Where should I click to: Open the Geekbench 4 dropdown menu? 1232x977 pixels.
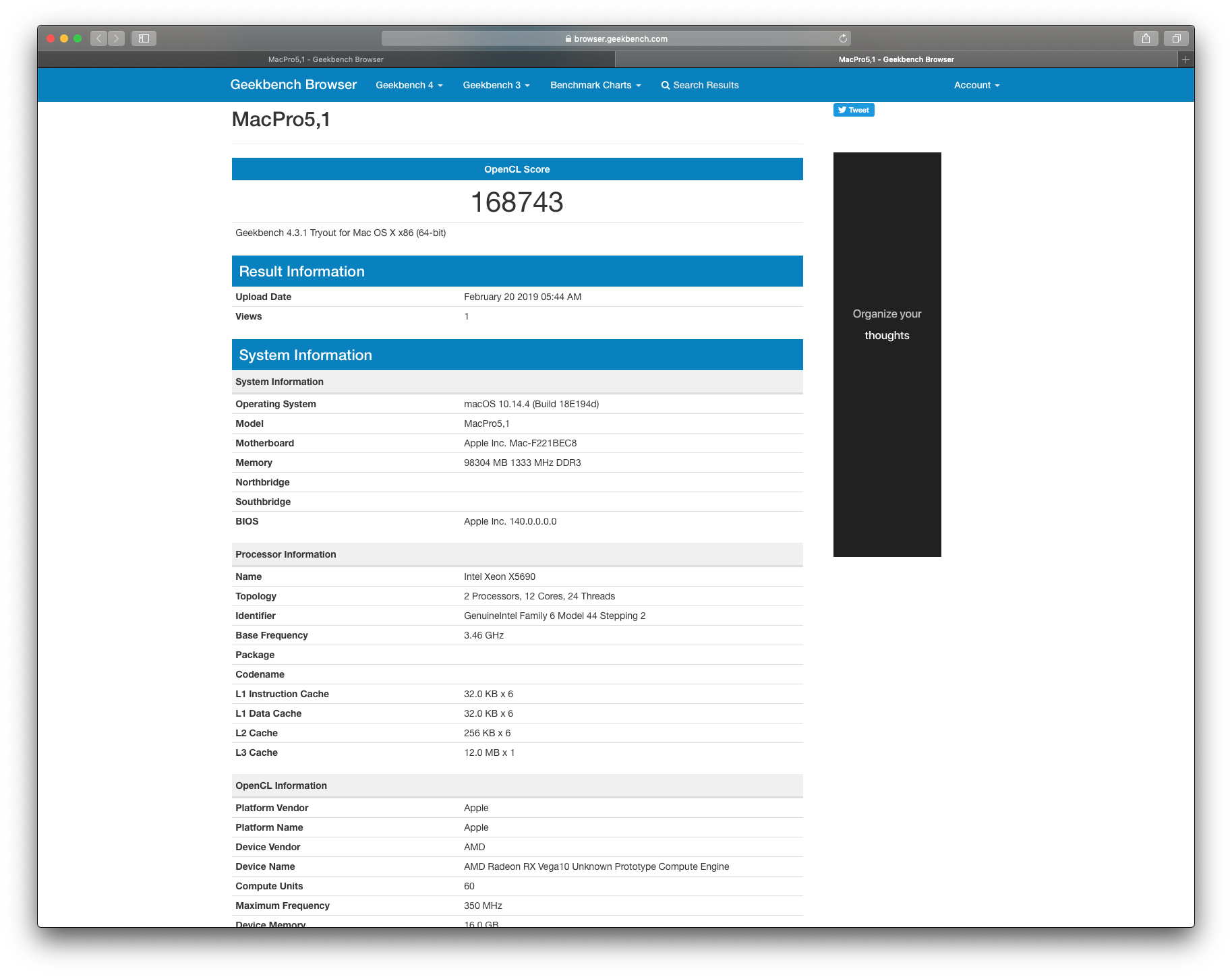tap(409, 85)
